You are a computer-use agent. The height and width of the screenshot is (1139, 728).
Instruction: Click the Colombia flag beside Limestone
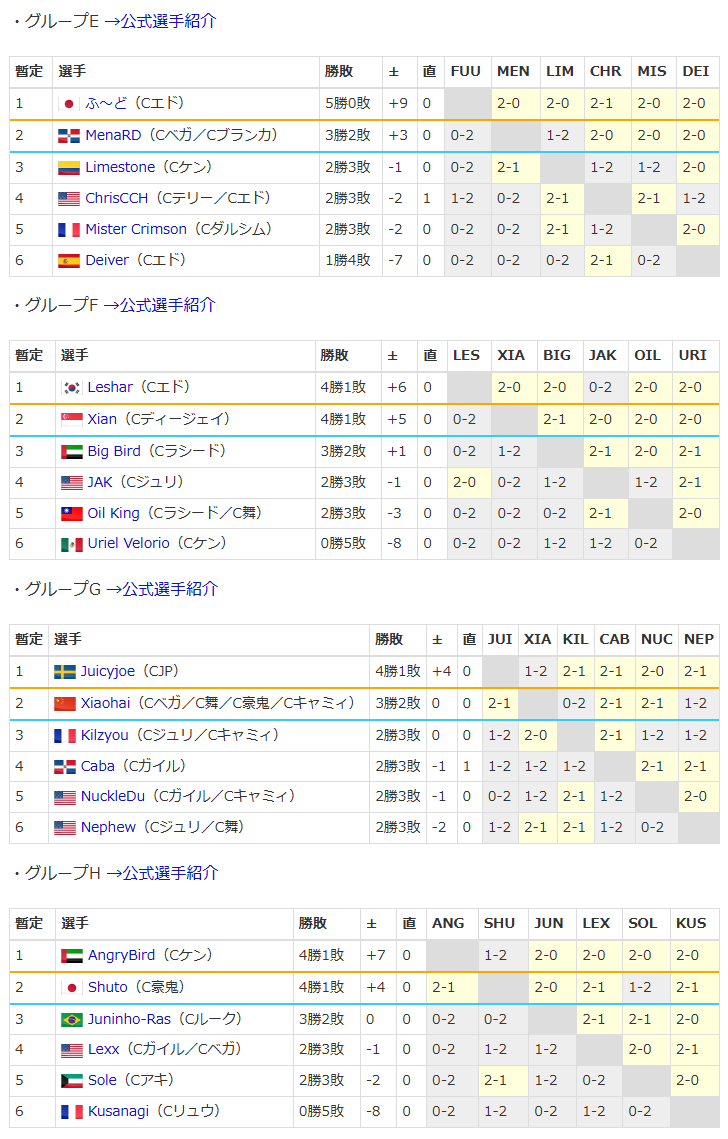click(x=69, y=168)
